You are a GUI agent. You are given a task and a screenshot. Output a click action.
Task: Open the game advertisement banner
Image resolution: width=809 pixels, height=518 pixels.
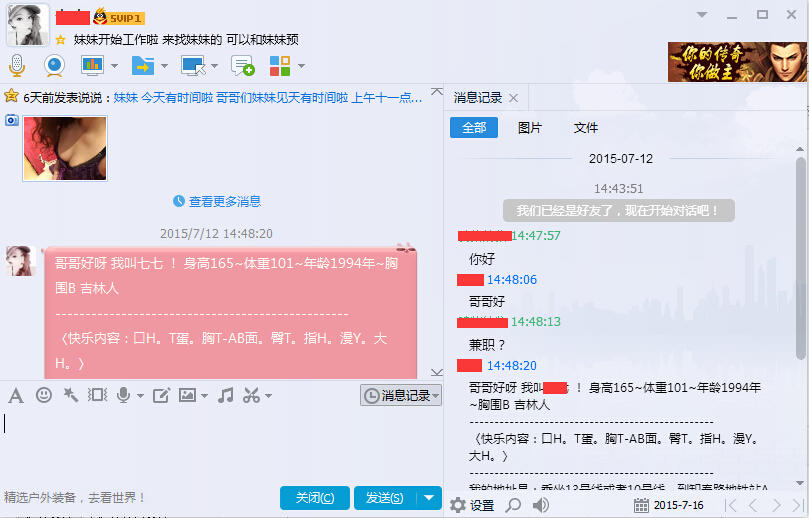click(737, 62)
